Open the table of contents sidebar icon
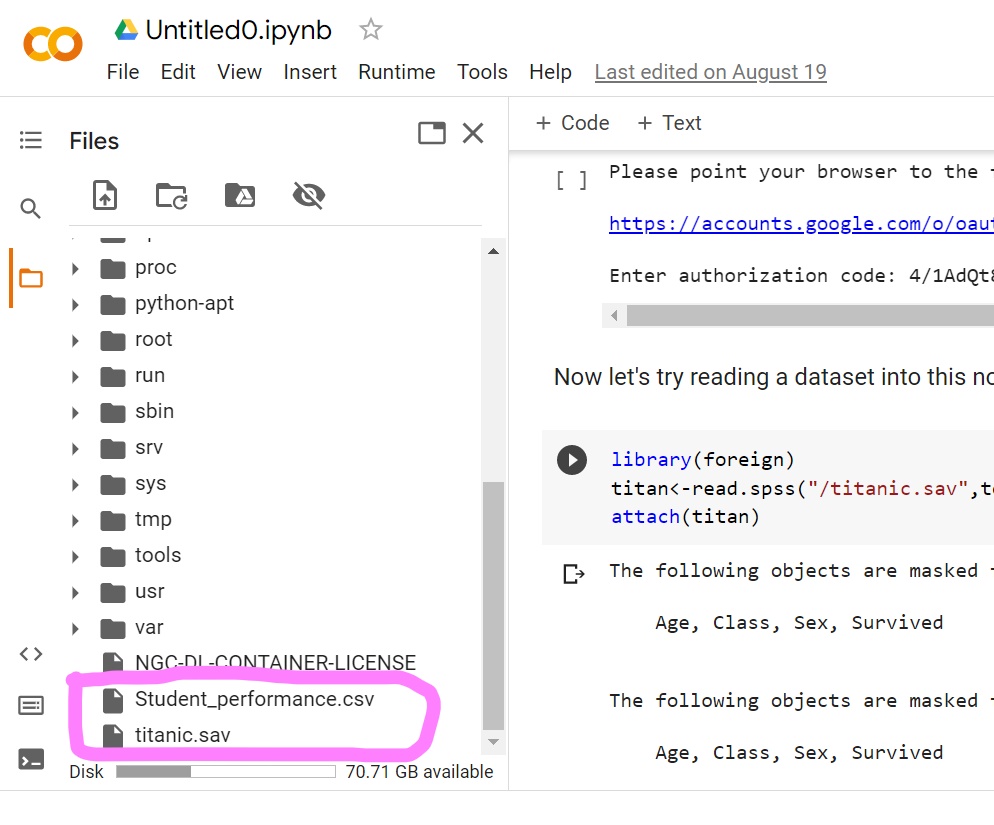The width and height of the screenshot is (994, 825). [31, 140]
